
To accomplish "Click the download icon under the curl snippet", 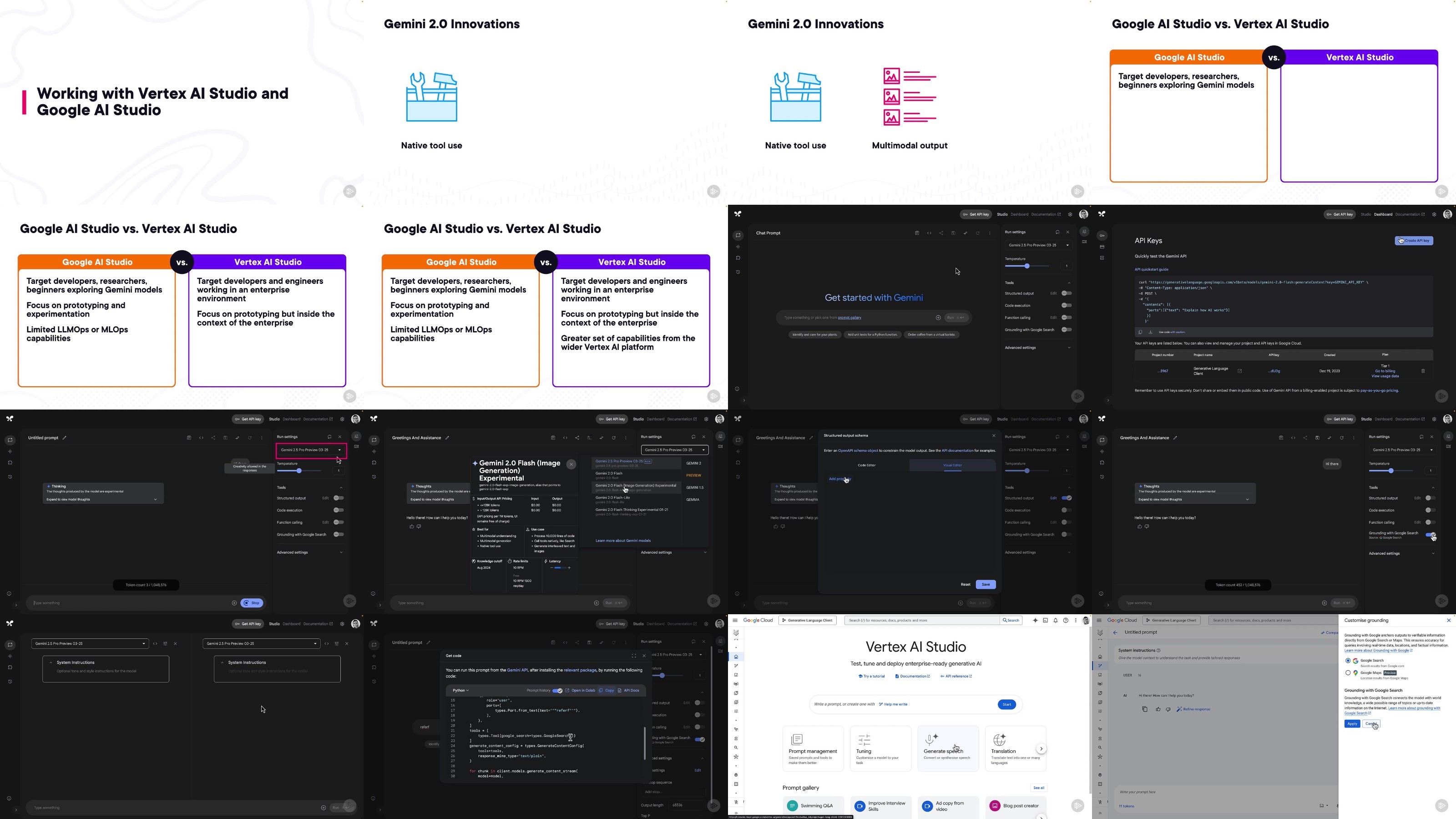I will click(1150, 332).
